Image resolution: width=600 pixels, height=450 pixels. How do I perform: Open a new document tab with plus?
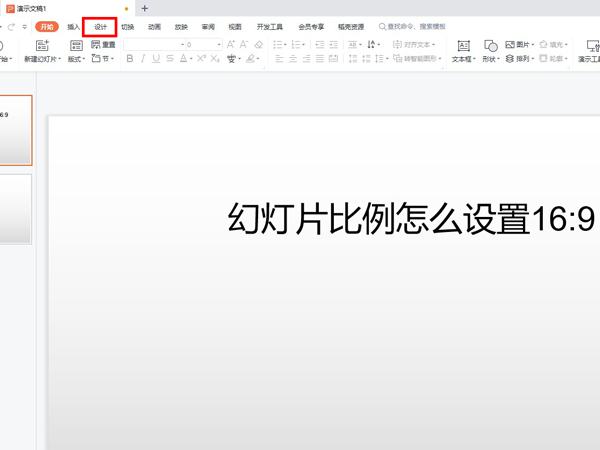click(x=145, y=8)
